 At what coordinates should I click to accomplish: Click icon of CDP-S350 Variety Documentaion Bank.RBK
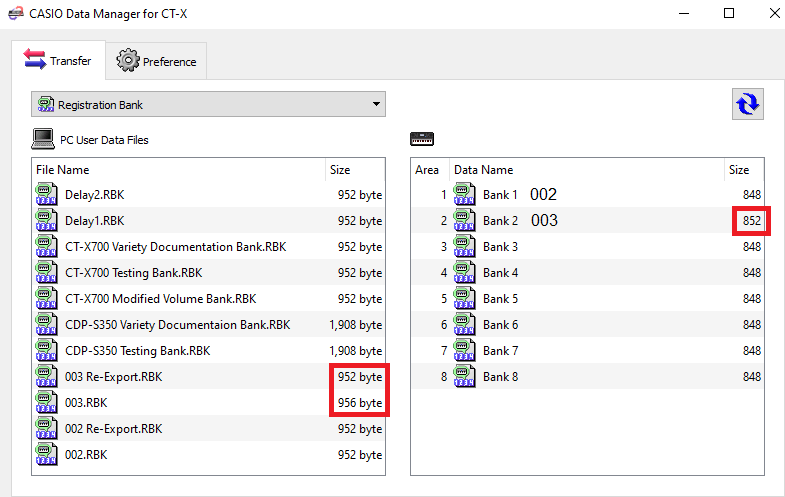pos(46,324)
